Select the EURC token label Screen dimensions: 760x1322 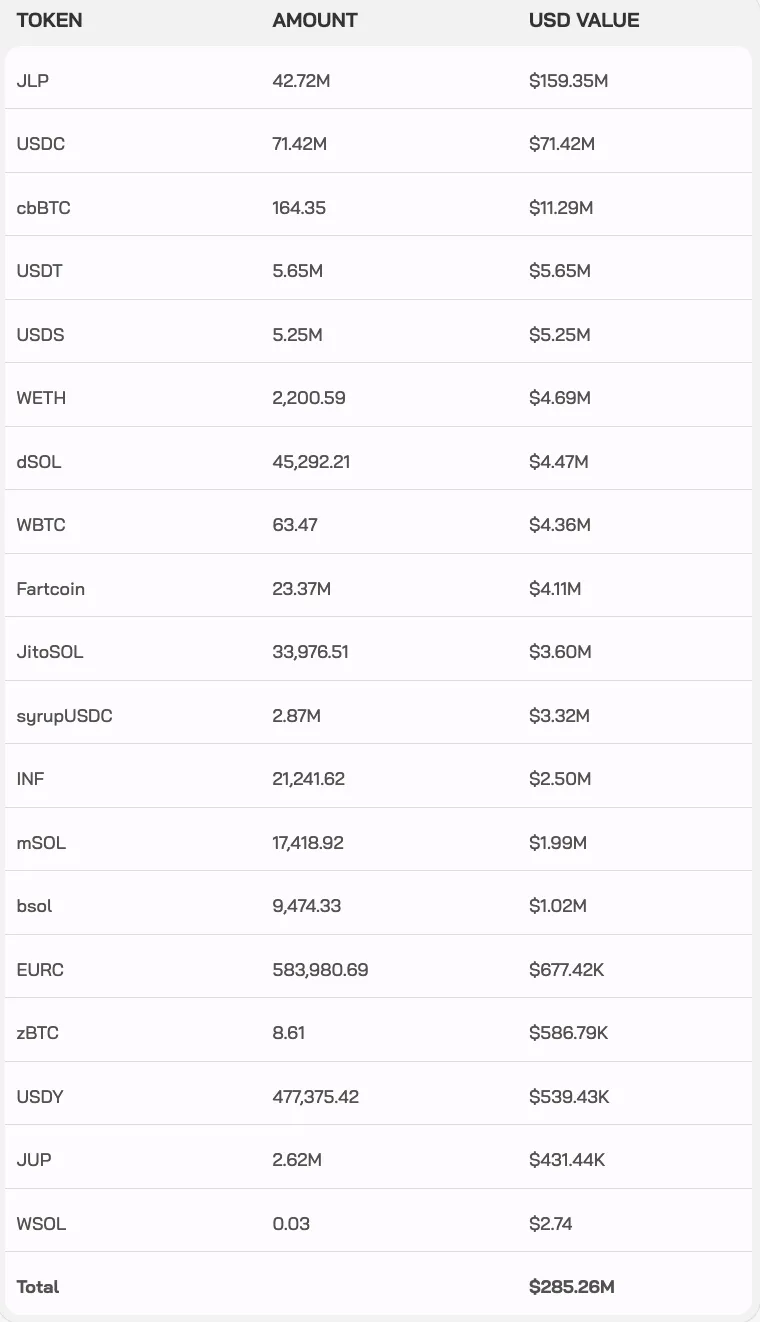pos(40,969)
